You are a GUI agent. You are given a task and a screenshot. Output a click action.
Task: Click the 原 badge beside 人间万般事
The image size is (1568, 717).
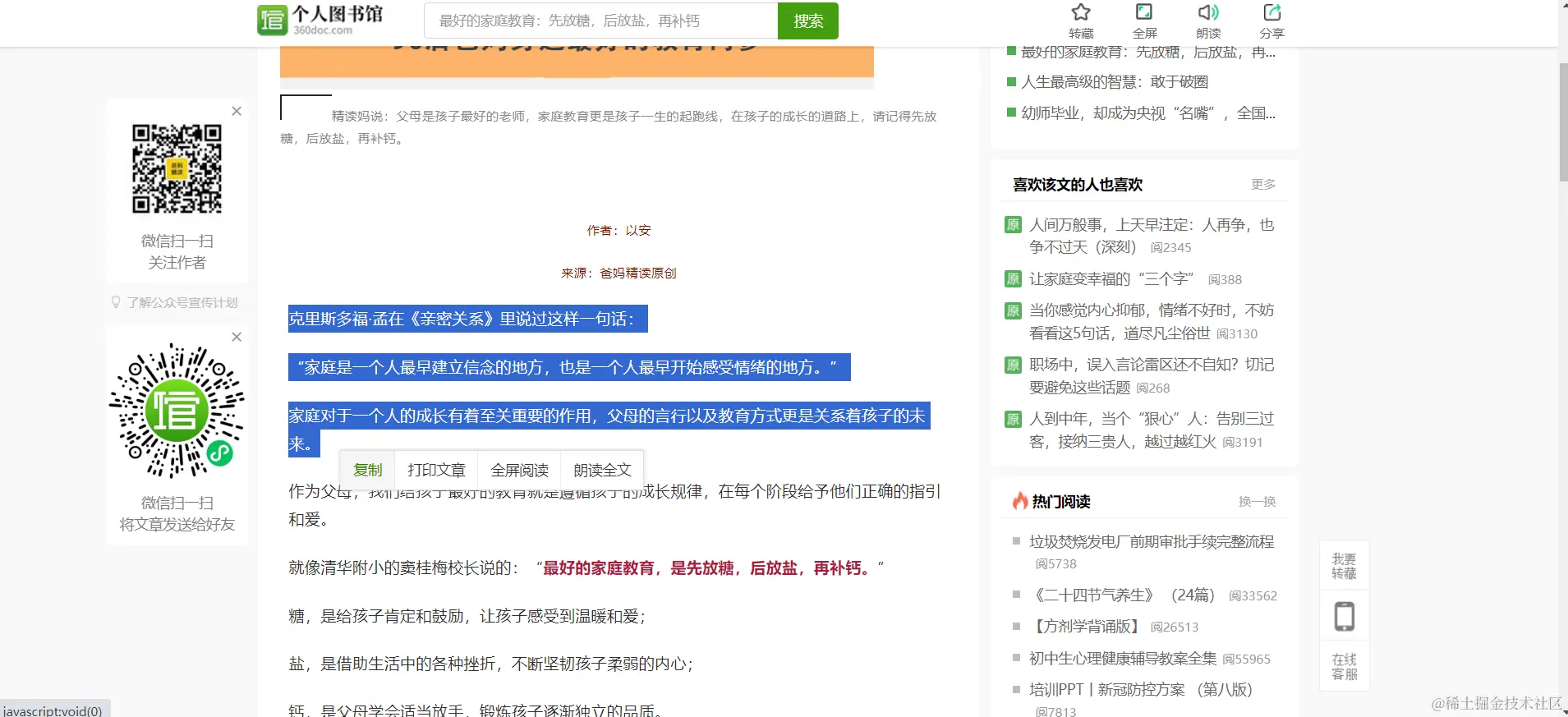point(1013,224)
